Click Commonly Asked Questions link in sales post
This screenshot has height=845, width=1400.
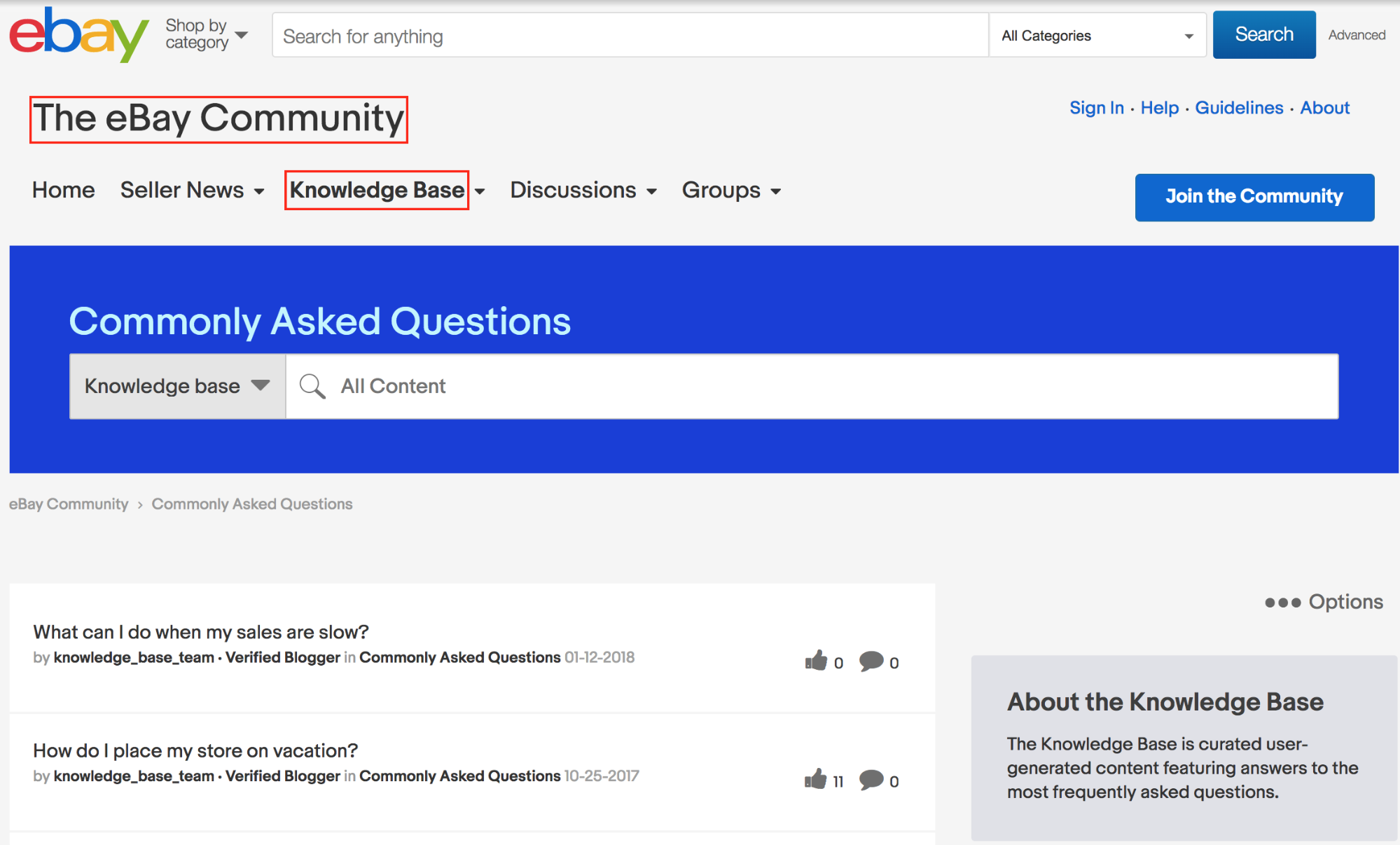click(x=459, y=657)
